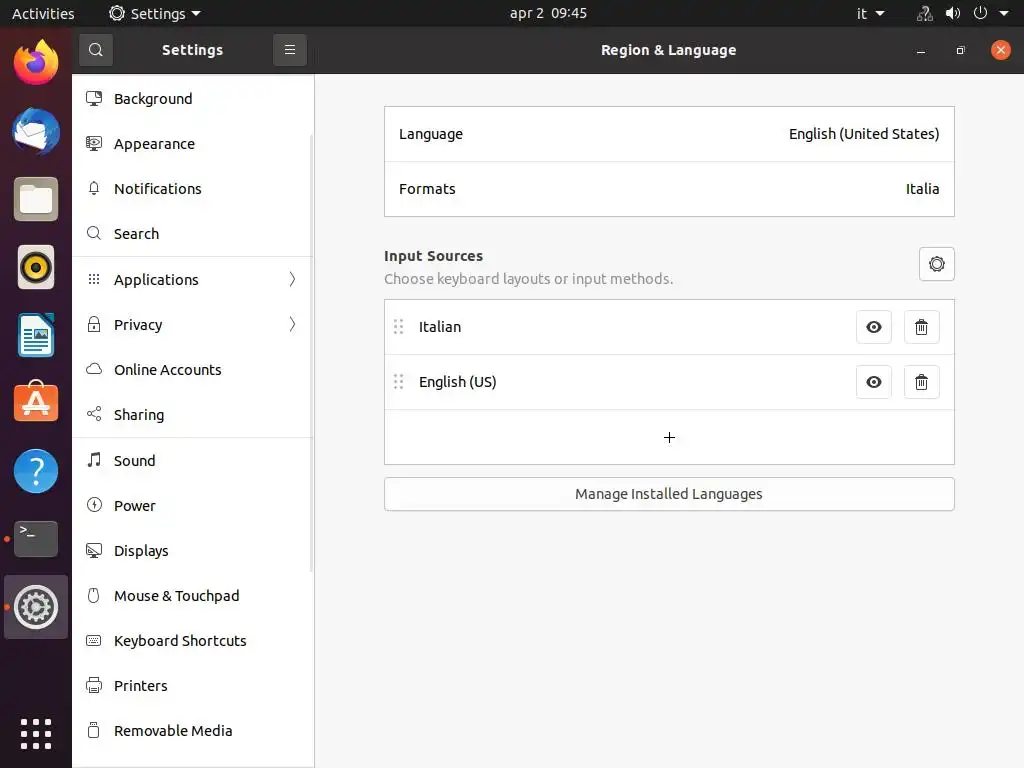Click Manage Installed Languages button
The width and height of the screenshot is (1024, 768).
pos(669,494)
